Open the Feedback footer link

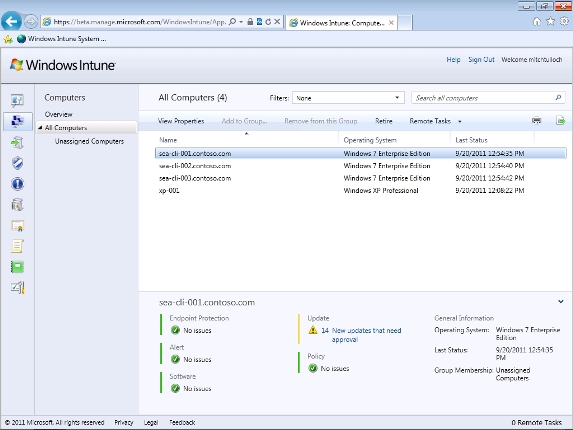pos(182,422)
